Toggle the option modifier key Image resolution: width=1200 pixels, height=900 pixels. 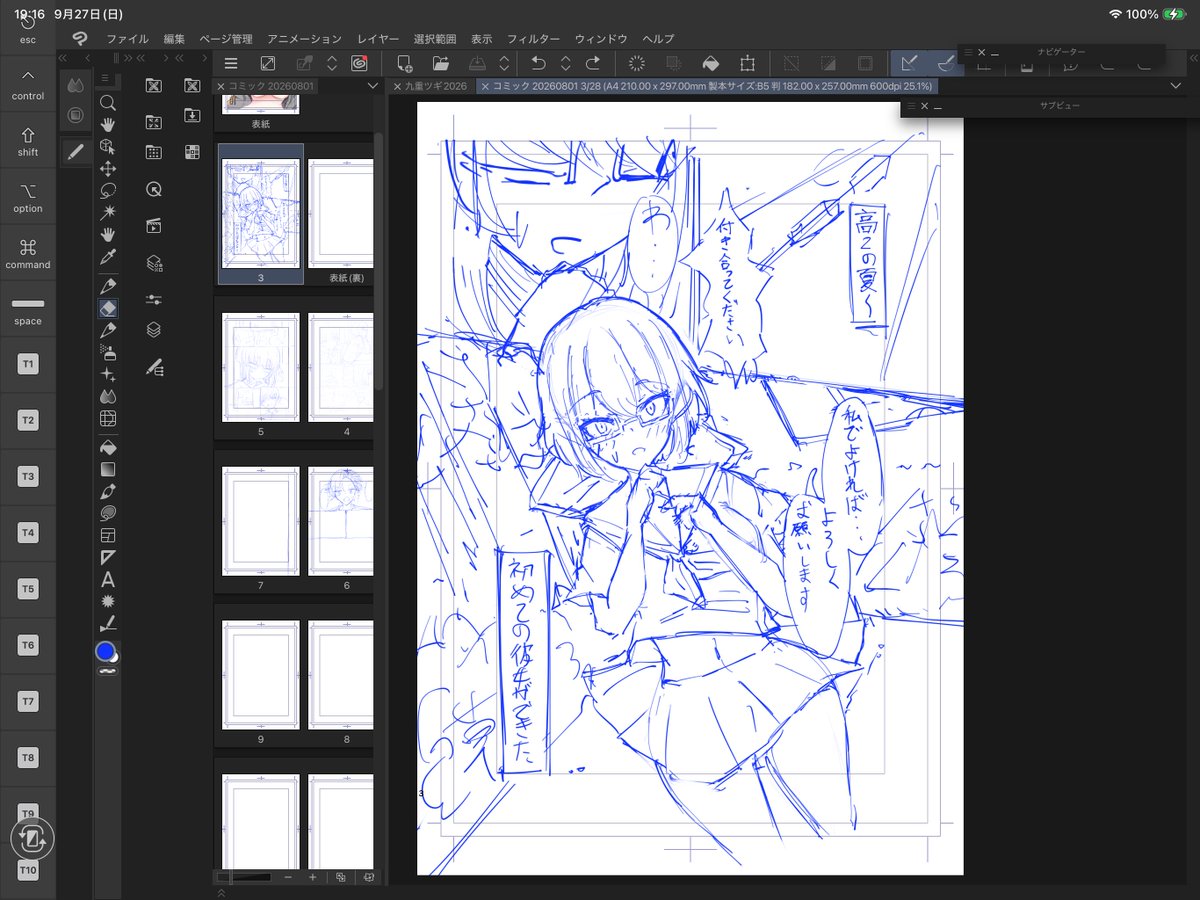click(28, 197)
